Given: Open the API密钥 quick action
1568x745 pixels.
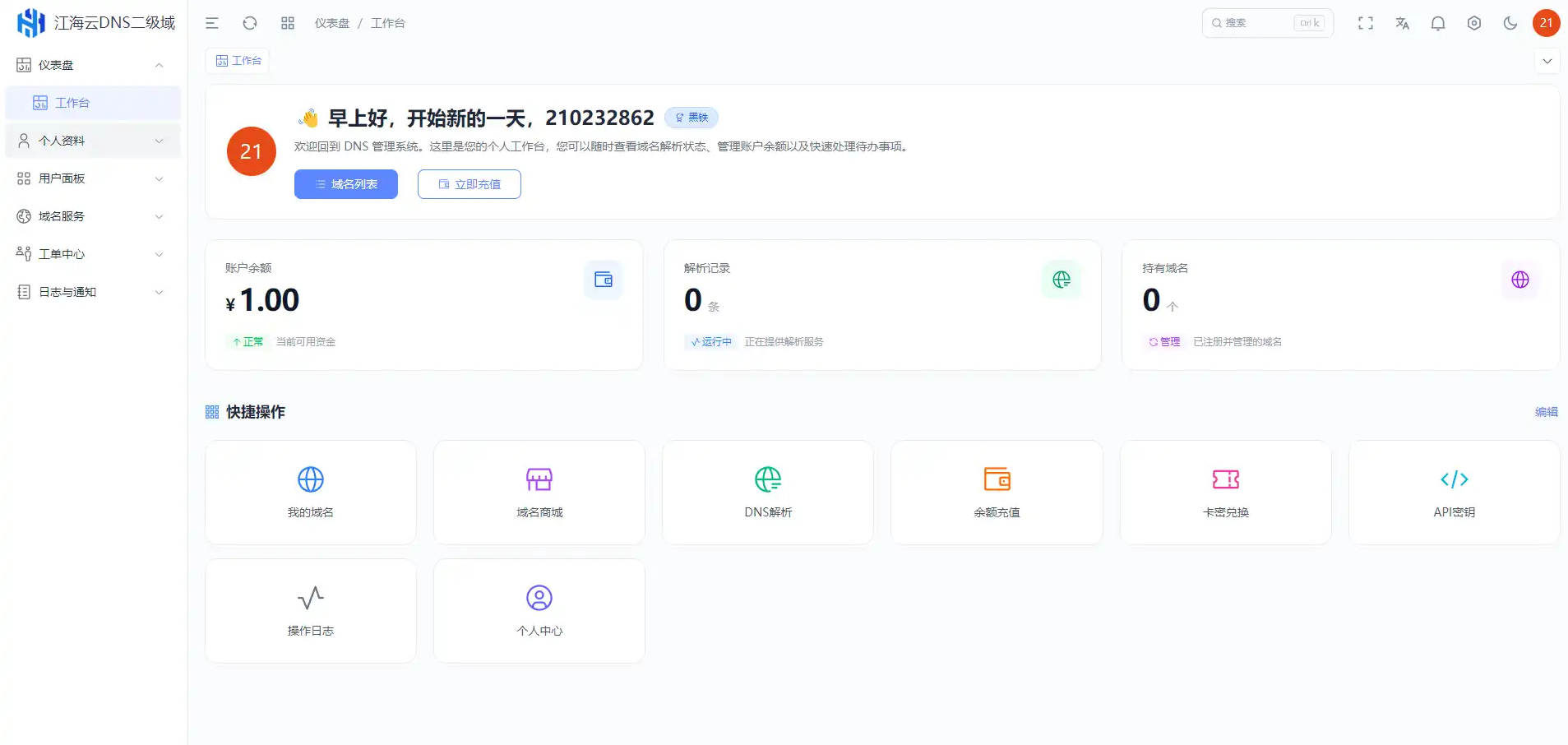Looking at the screenshot, I should 1452,492.
